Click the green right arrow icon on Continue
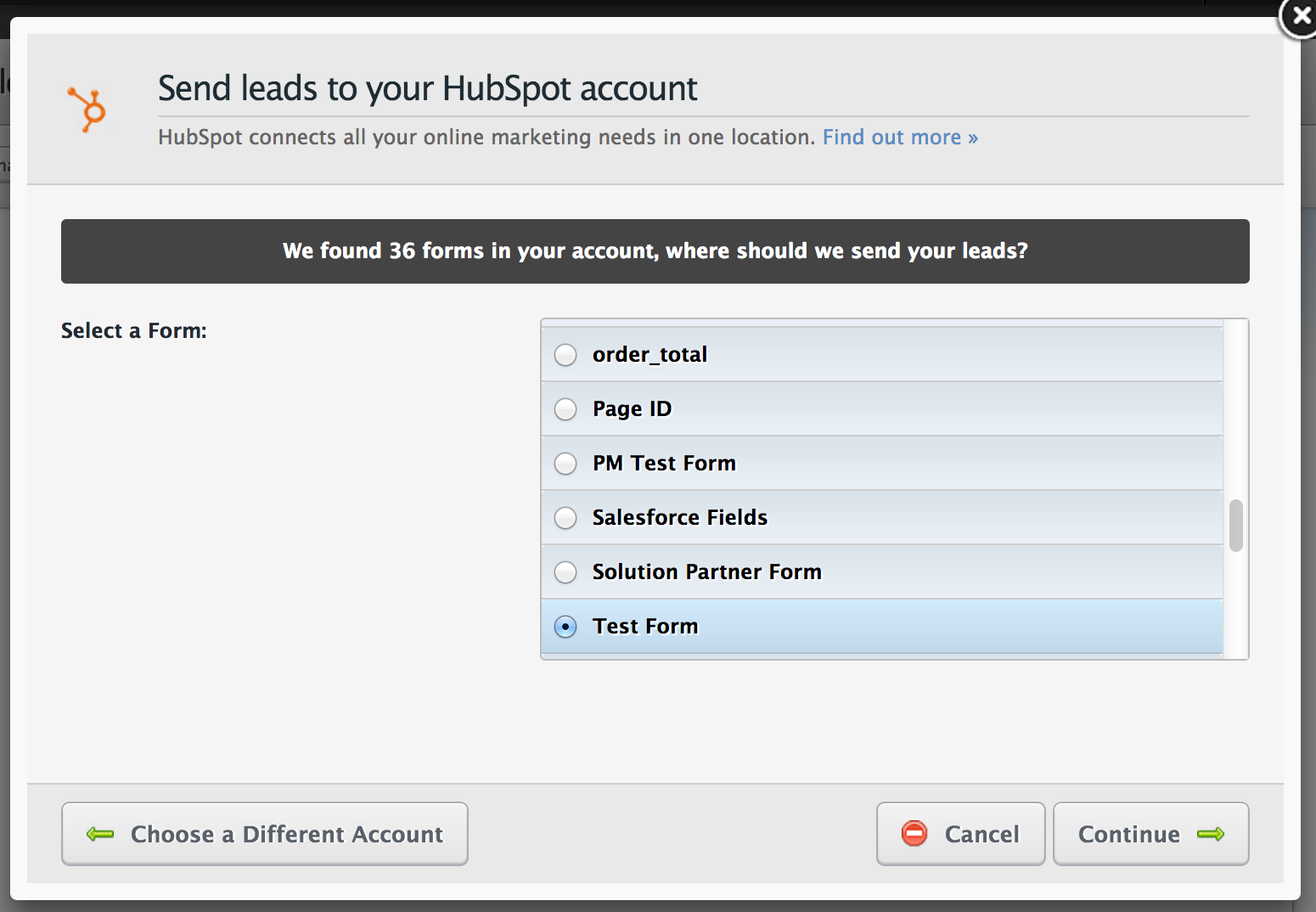Image resolution: width=1316 pixels, height=912 pixels. click(x=1210, y=834)
